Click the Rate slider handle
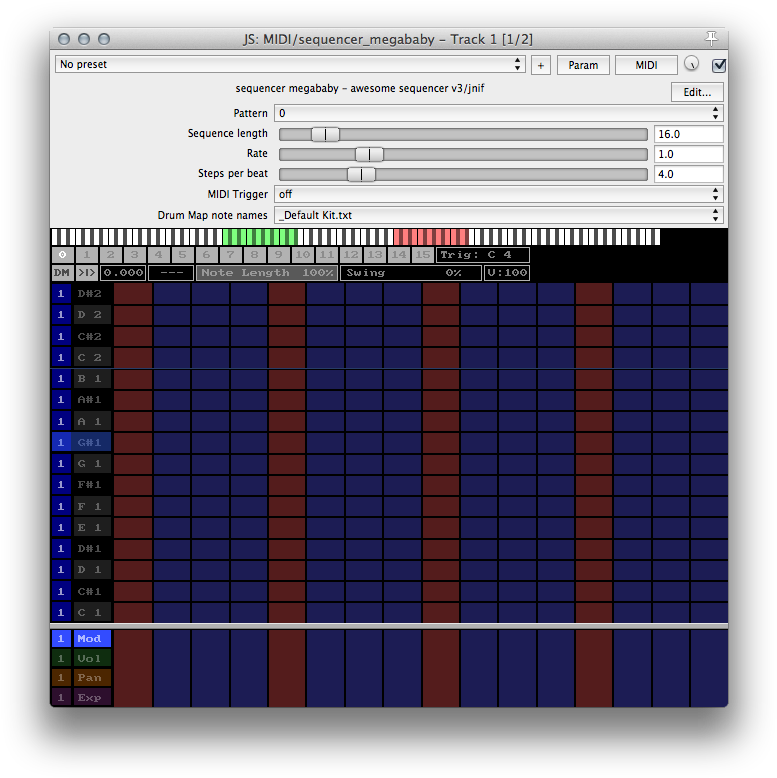 click(369, 154)
